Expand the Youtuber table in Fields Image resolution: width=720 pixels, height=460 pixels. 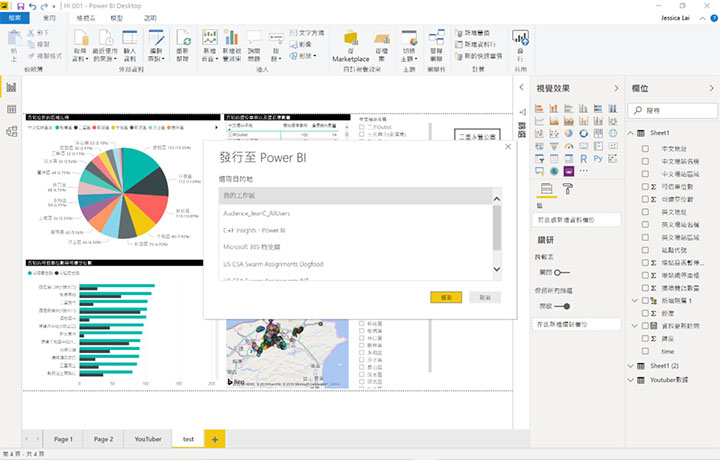(x=631, y=380)
